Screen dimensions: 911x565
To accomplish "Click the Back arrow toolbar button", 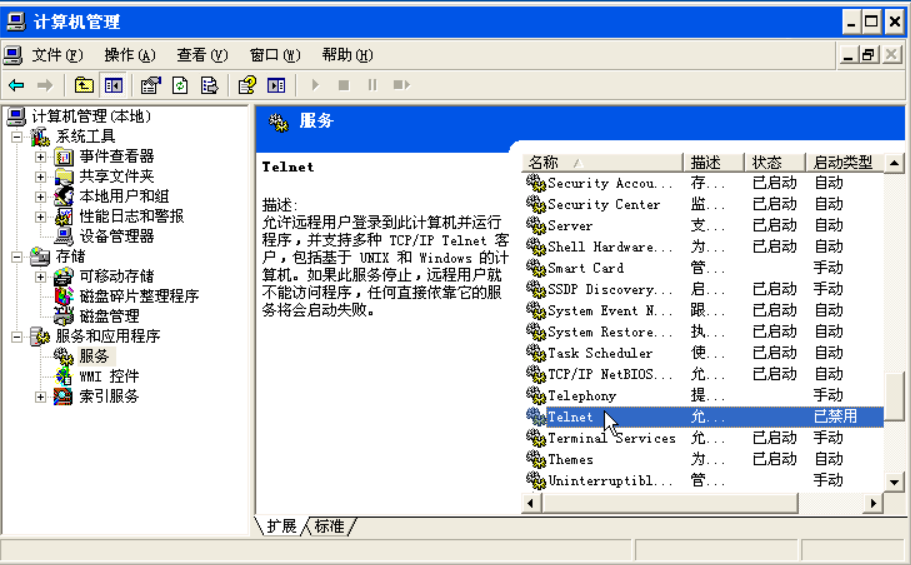I will point(16,85).
